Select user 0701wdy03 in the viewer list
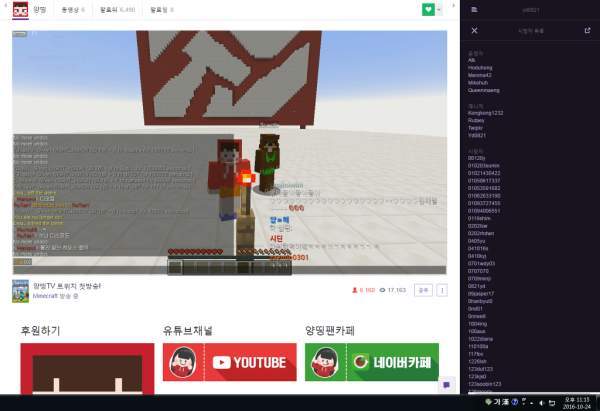 [481, 263]
